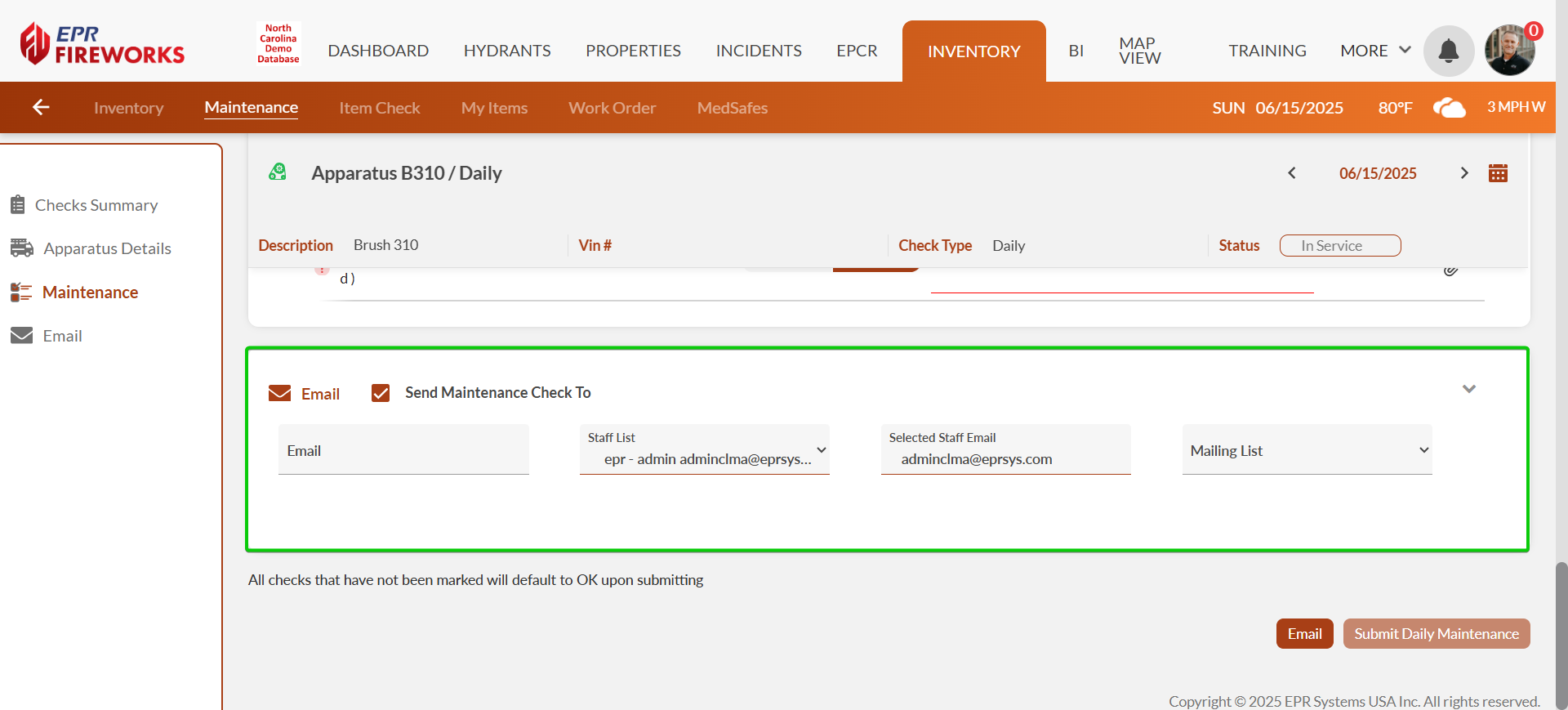Open the HYDRANTS menu item
This screenshot has width=1568, height=710.
click(x=506, y=51)
